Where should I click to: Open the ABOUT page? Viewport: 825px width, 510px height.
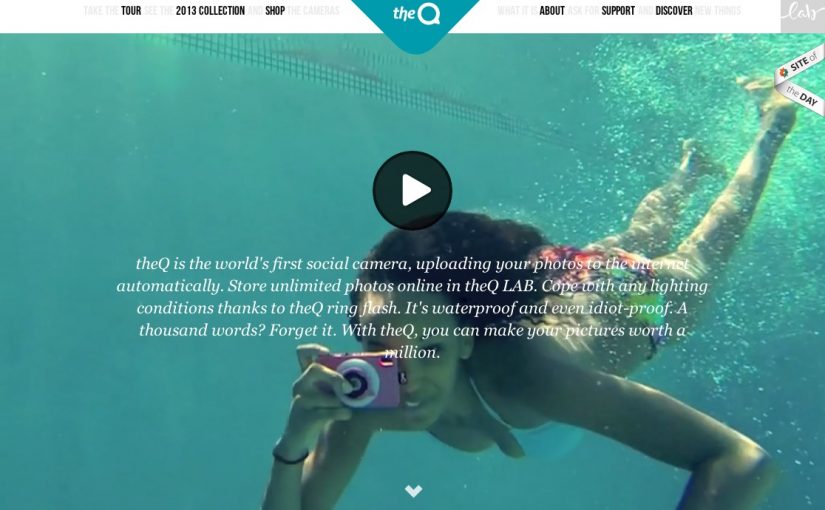552,11
